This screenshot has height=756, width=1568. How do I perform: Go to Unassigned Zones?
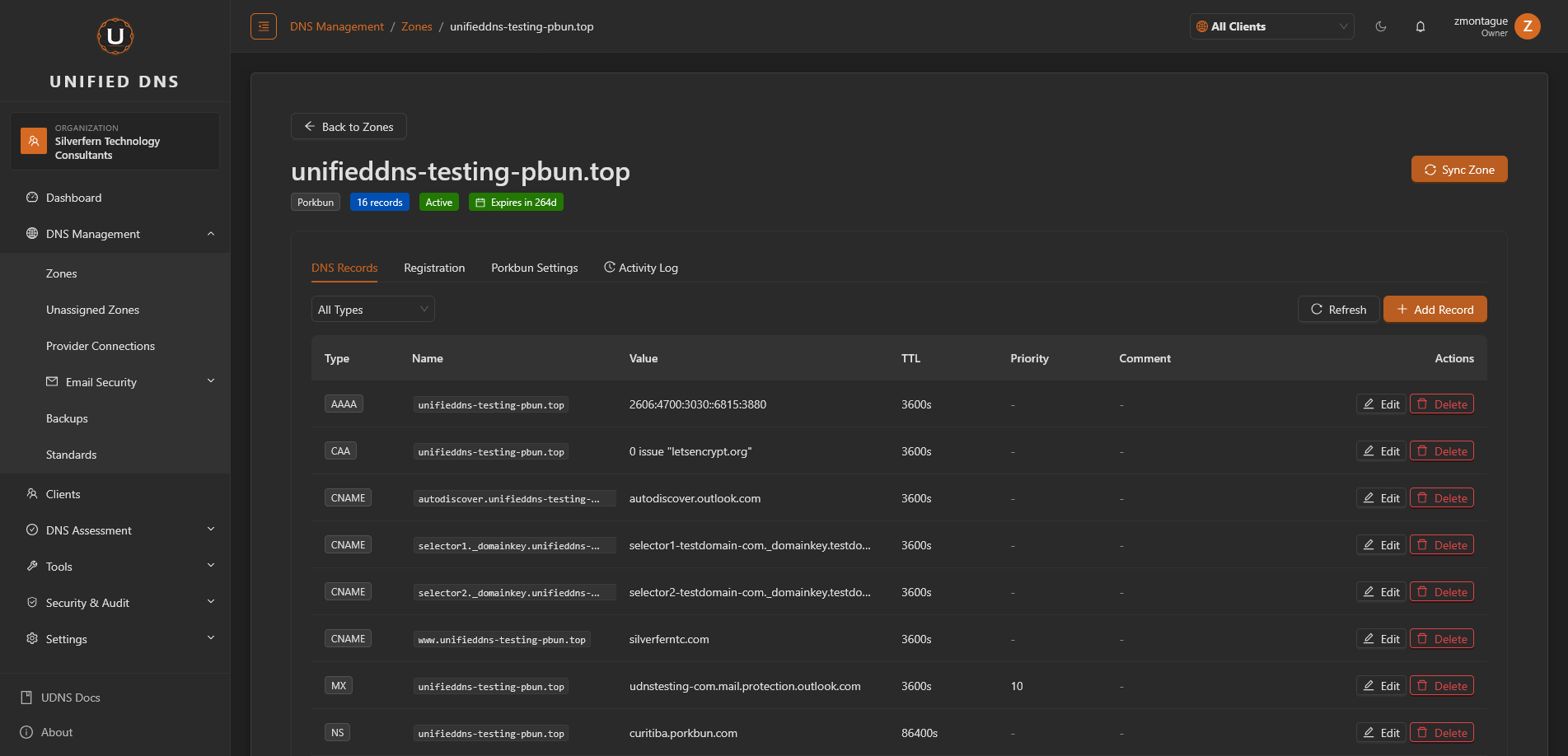pyautogui.click(x=115, y=310)
